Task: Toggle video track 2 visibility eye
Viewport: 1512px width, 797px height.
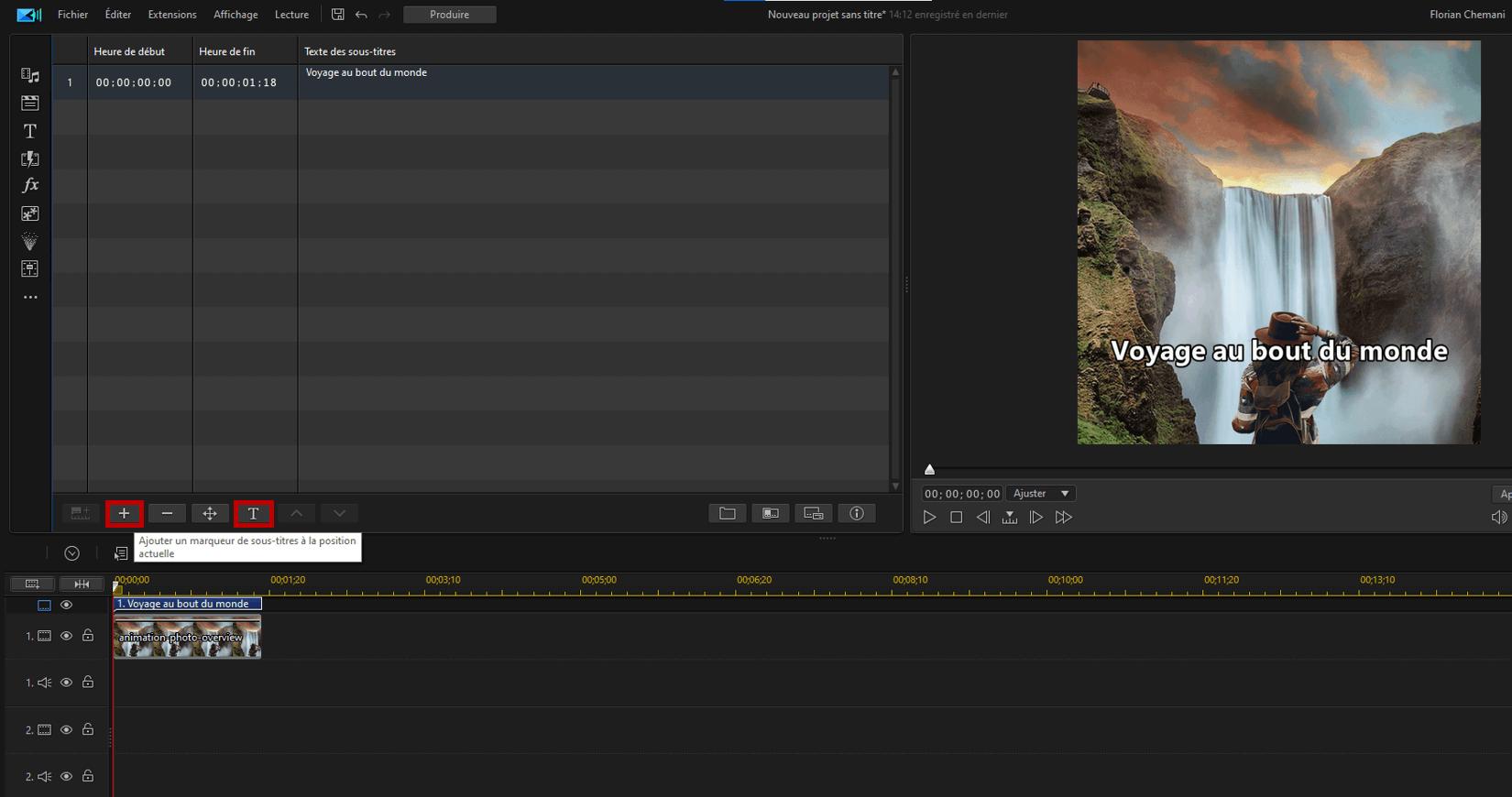Action: [x=66, y=730]
